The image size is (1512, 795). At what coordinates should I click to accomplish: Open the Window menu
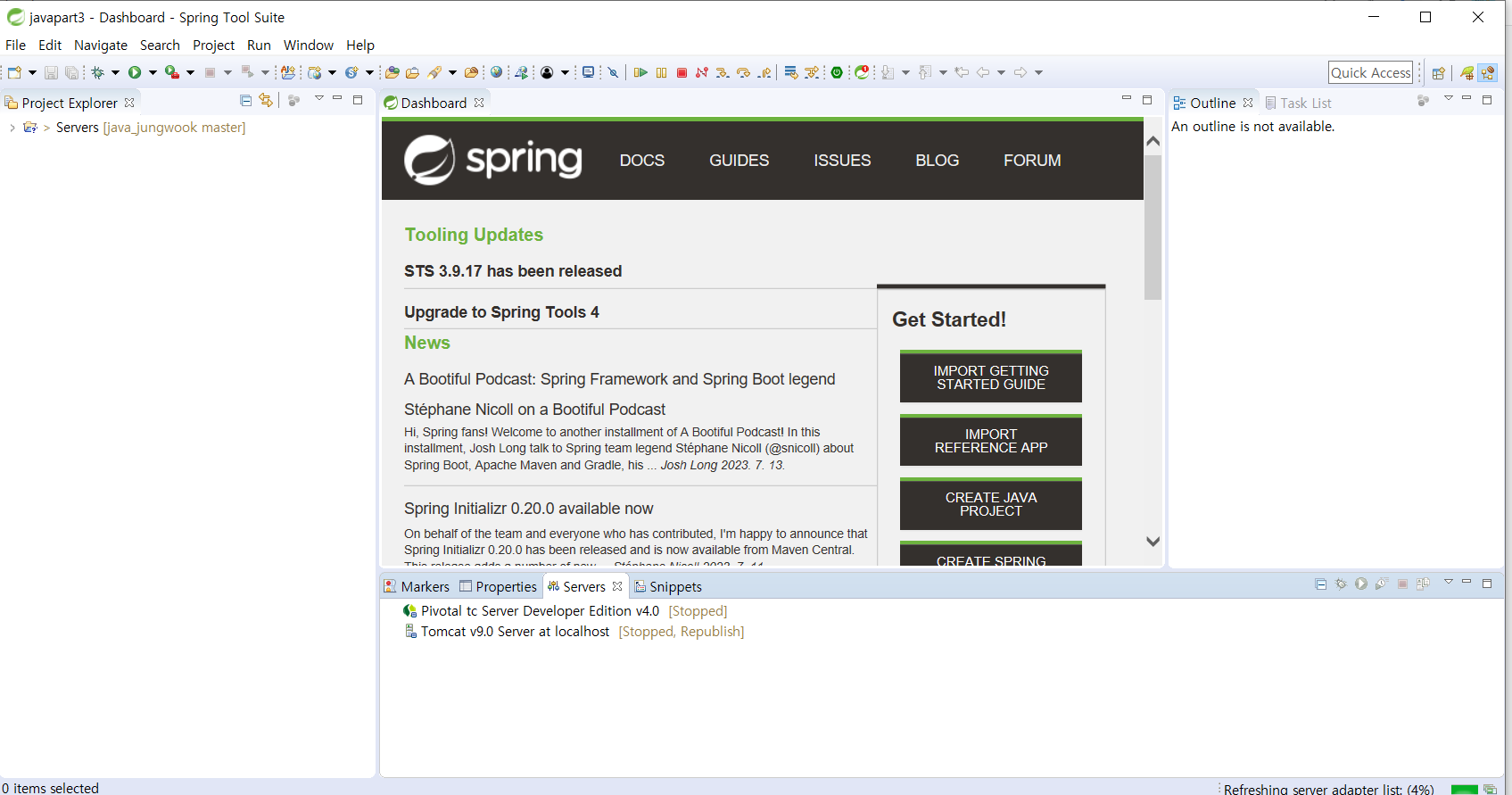309,45
